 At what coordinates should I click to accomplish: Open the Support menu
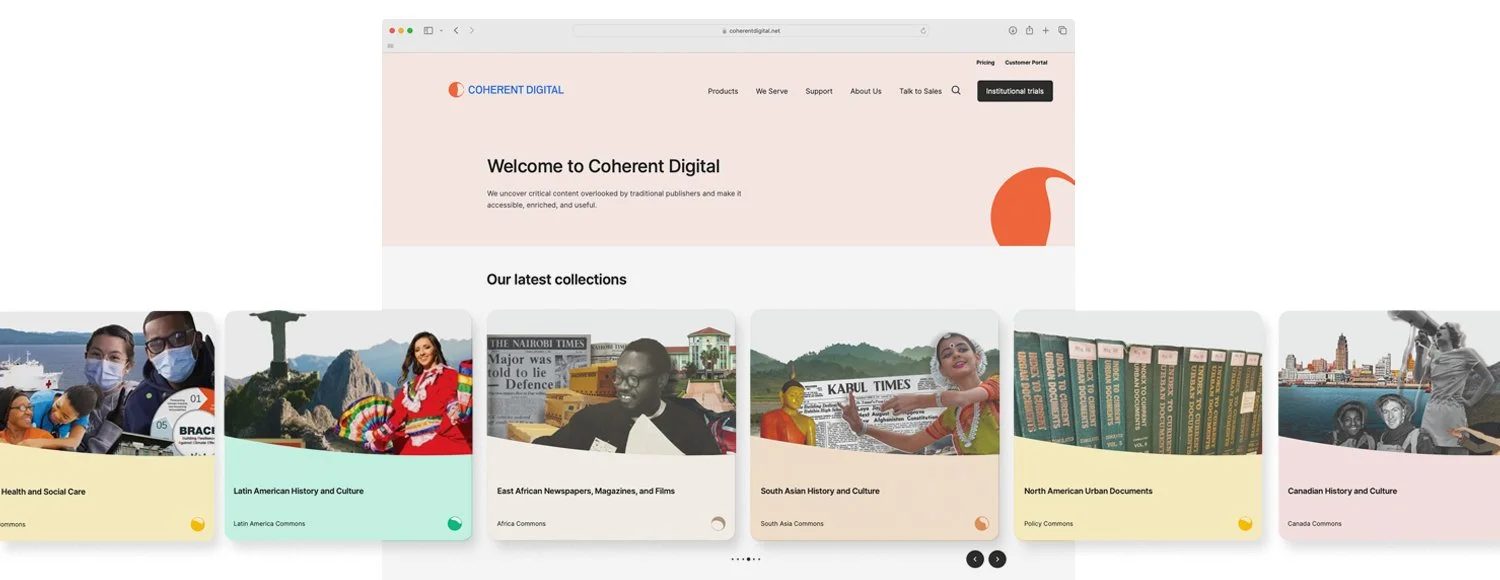click(x=819, y=91)
